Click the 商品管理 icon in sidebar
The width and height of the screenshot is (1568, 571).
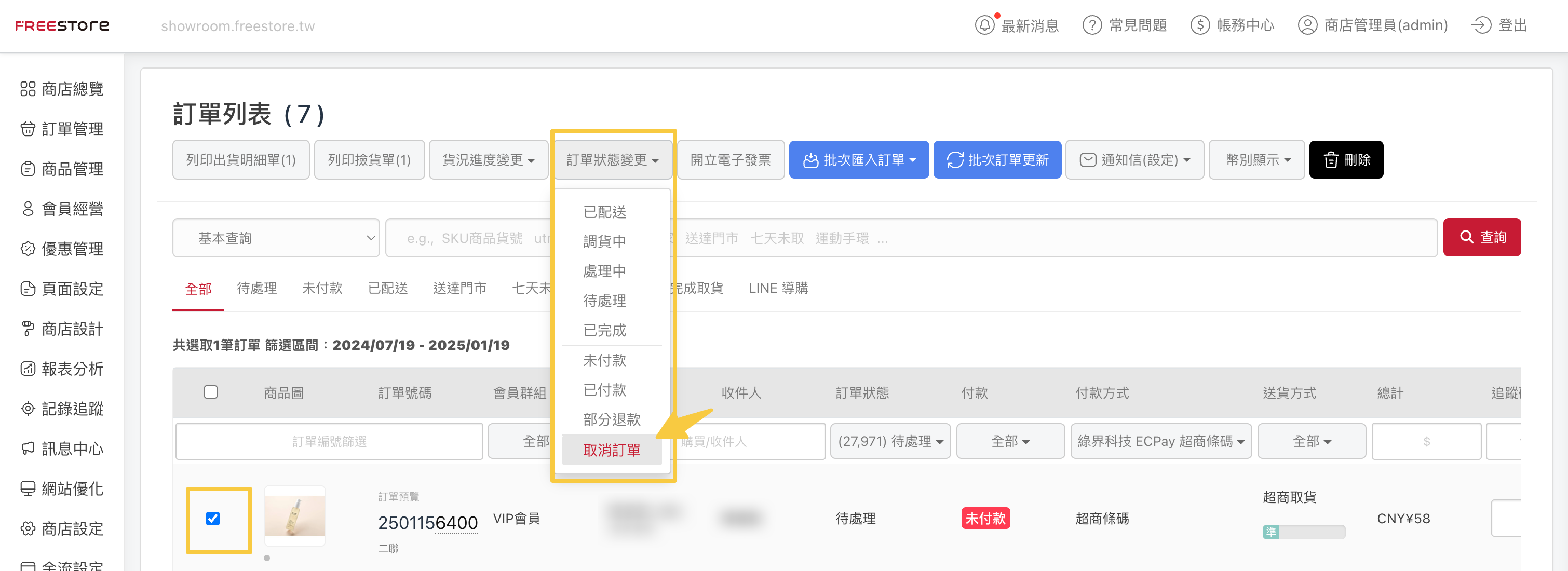coord(28,169)
